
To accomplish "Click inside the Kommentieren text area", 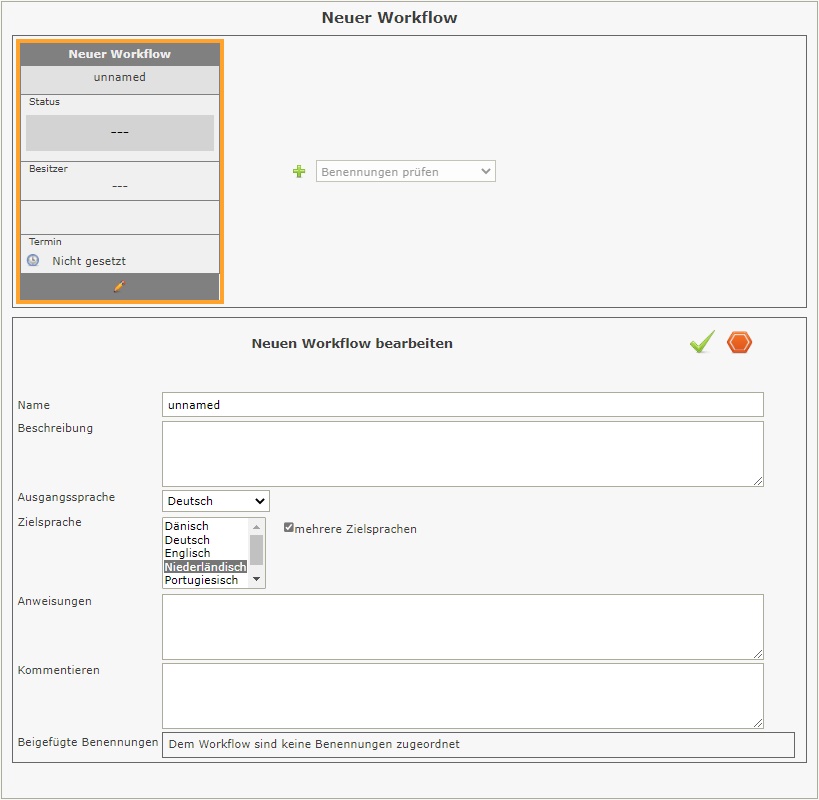I will 462,695.
